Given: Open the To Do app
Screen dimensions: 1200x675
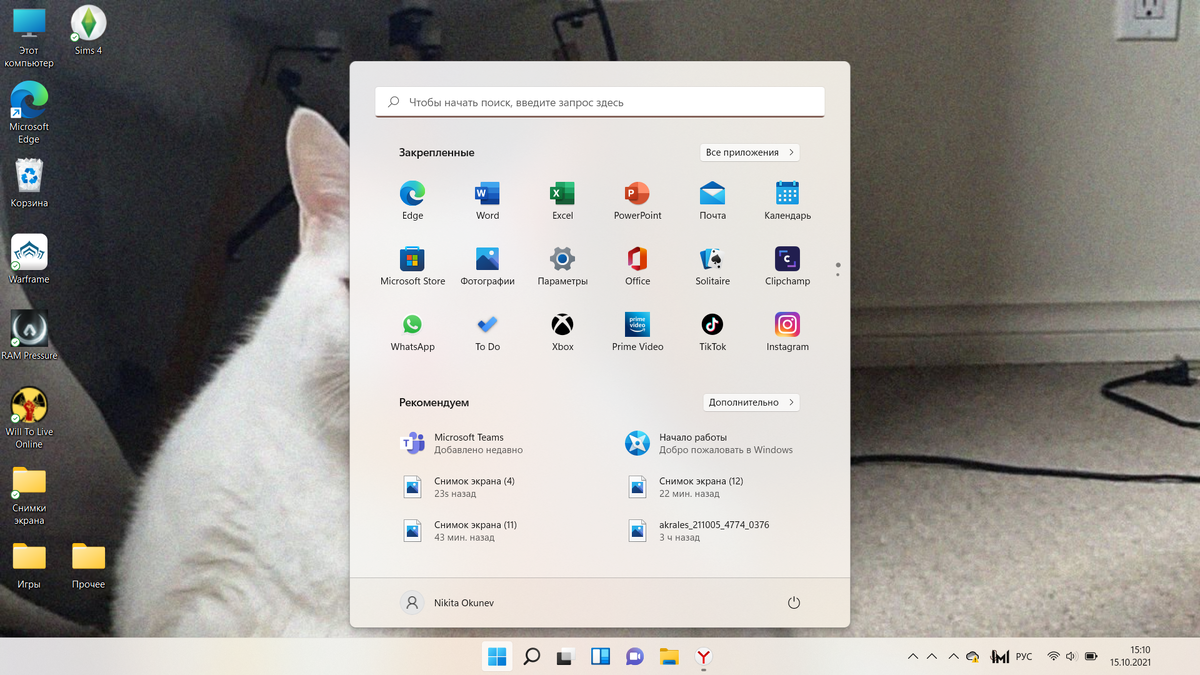Looking at the screenshot, I should coord(487,332).
